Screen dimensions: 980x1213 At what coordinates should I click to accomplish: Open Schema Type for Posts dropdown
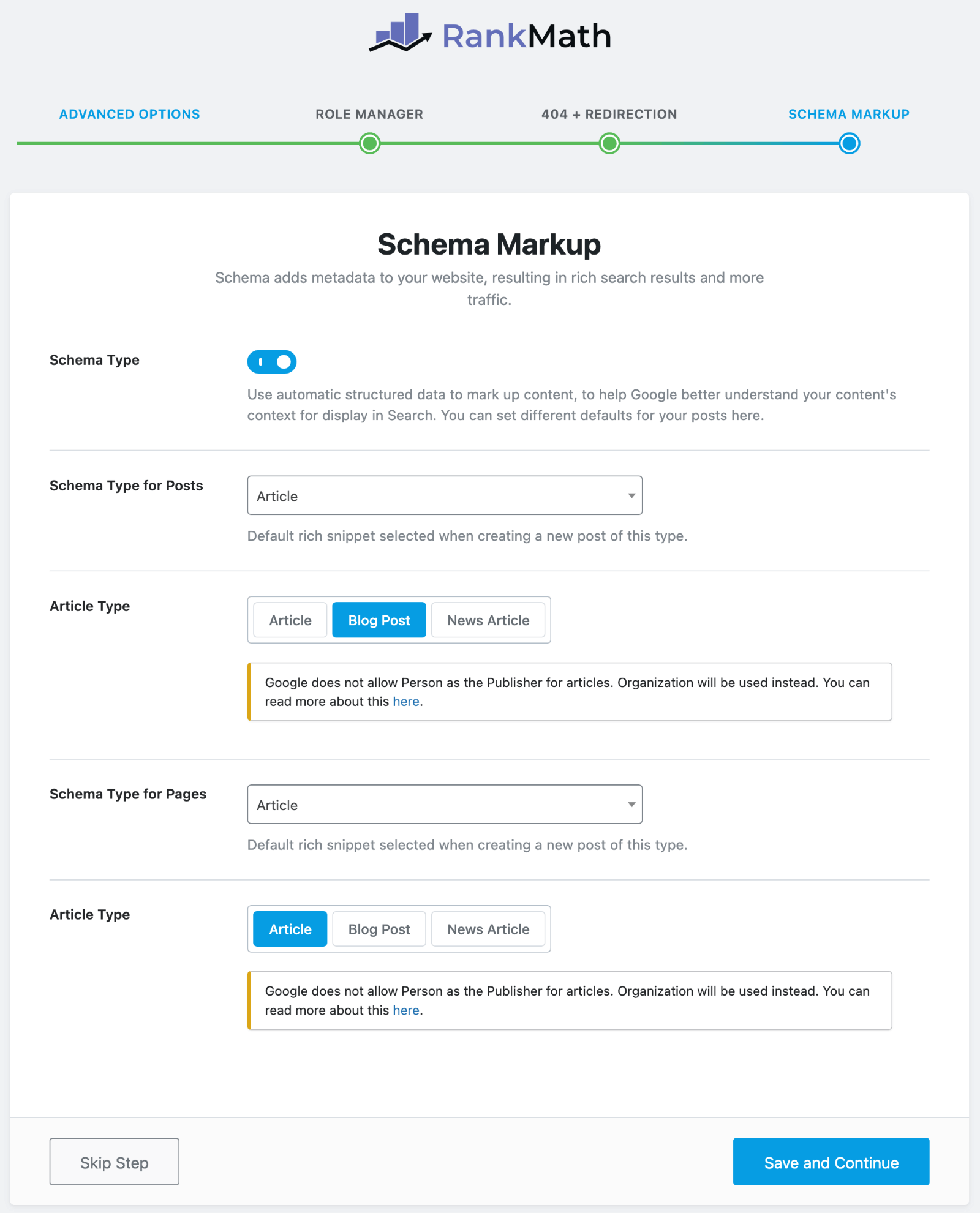tap(445, 495)
